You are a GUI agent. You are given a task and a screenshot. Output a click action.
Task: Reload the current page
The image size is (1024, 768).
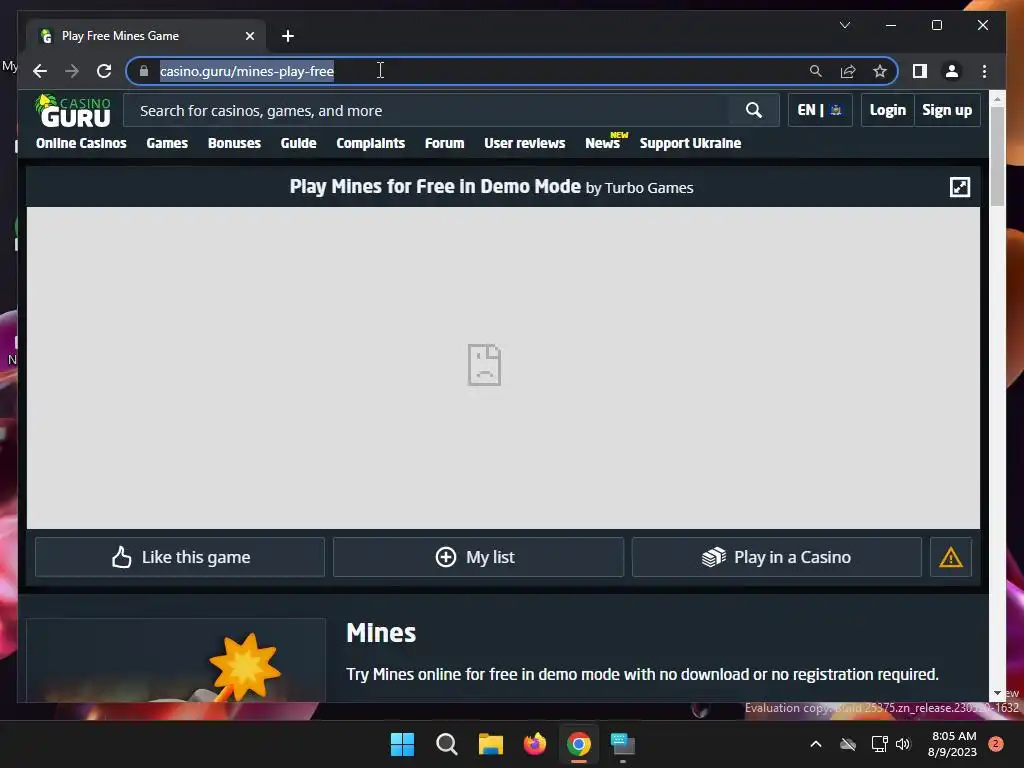pos(104,71)
